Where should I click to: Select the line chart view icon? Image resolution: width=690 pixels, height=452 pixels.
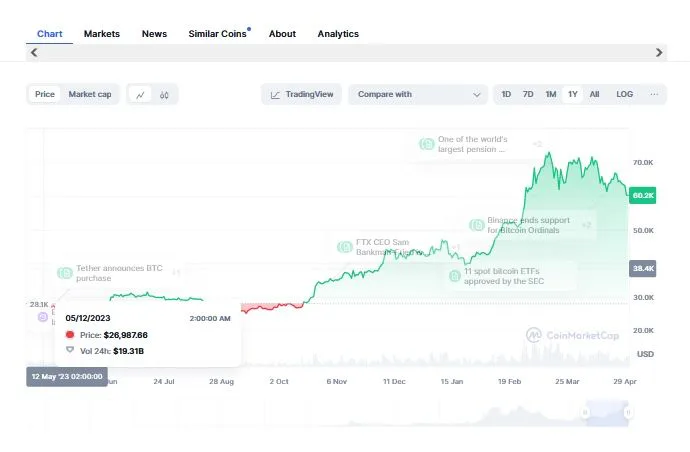pyautogui.click(x=140, y=95)
